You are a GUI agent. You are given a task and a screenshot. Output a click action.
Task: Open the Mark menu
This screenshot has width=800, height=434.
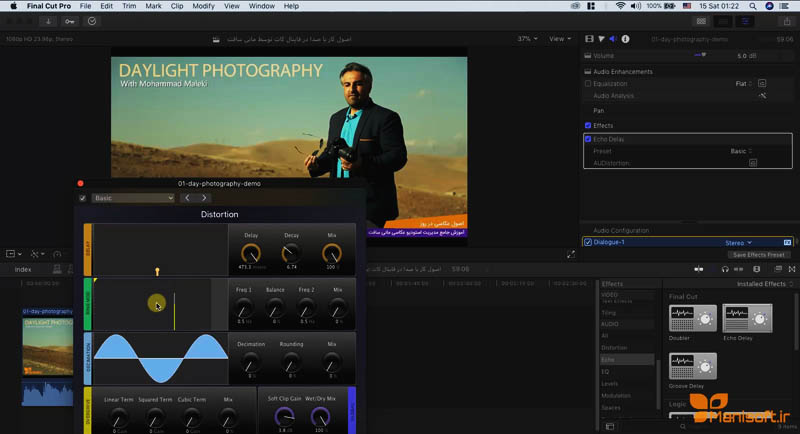153,6
